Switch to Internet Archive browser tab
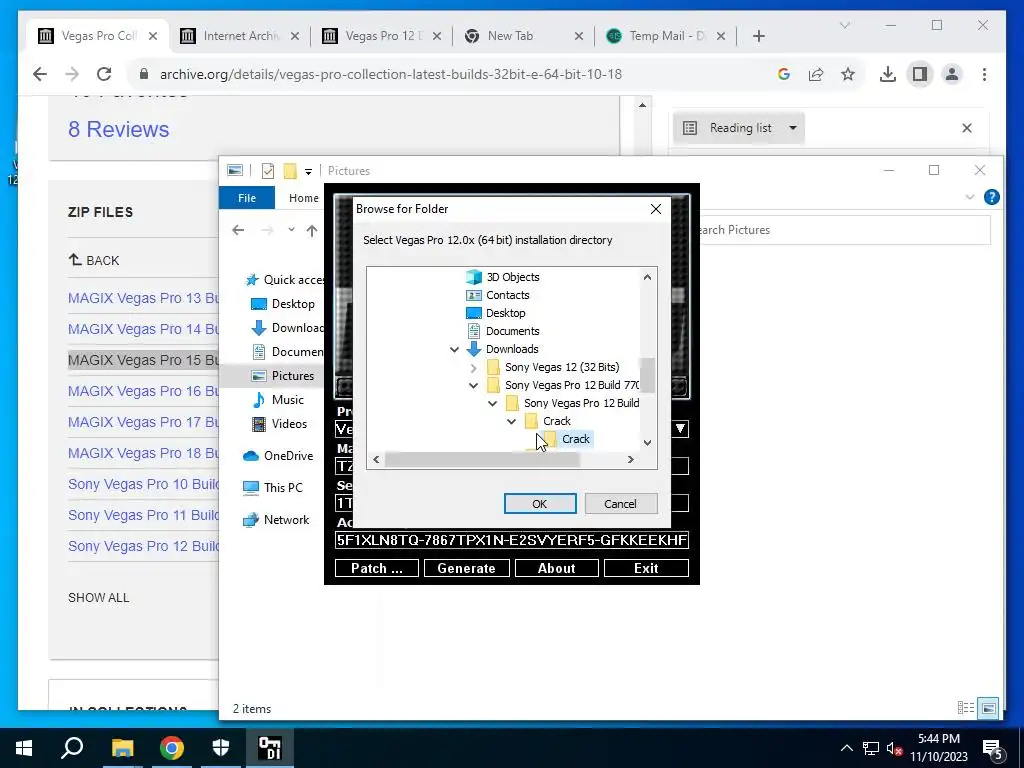This screenshot has height=768, width=1024. [240, 36]
